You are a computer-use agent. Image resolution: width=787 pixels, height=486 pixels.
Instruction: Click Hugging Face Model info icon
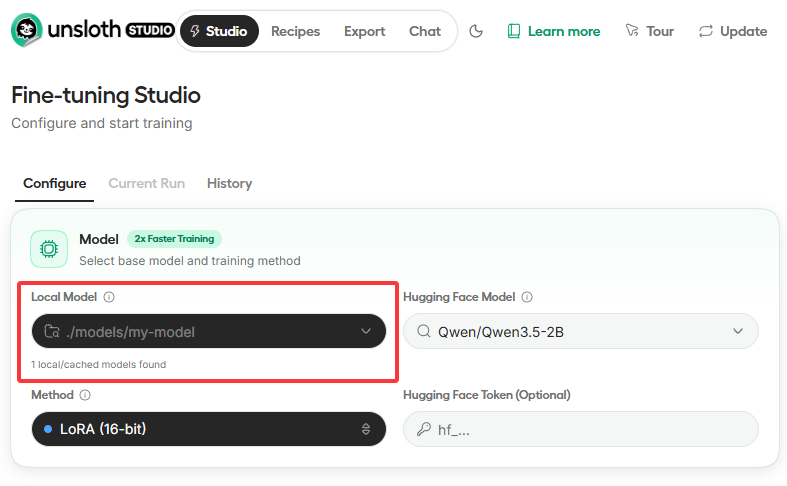tap(527, 297)
